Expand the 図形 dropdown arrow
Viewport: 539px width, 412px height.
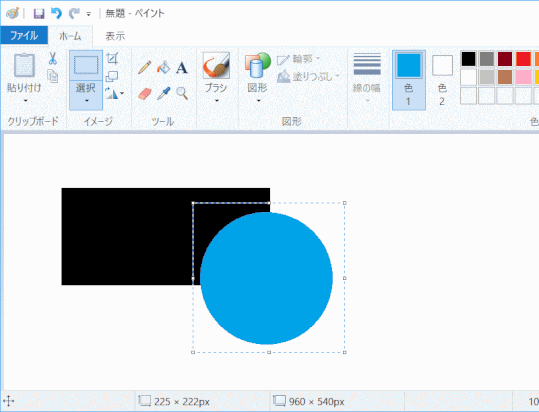pyautogui.click(x=258, y=101)
